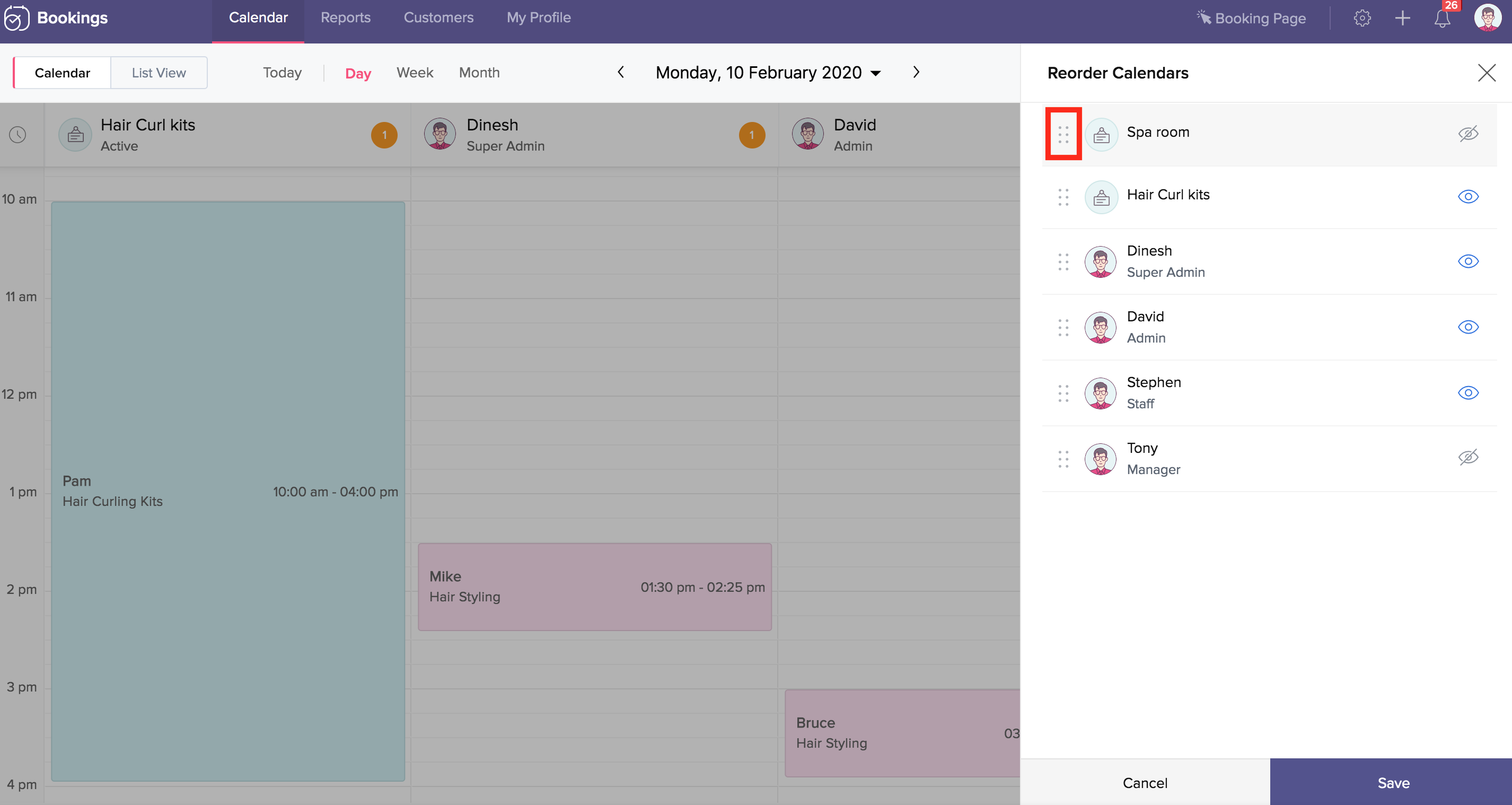This screenshot has height=805, width=1512.
Task: Open Mike's Hair Styling appointment
Action: click(594, 587)
